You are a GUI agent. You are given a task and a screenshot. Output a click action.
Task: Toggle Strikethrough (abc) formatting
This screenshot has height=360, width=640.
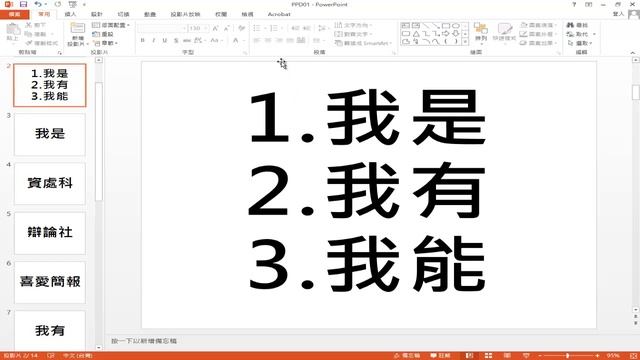(187, 40)
